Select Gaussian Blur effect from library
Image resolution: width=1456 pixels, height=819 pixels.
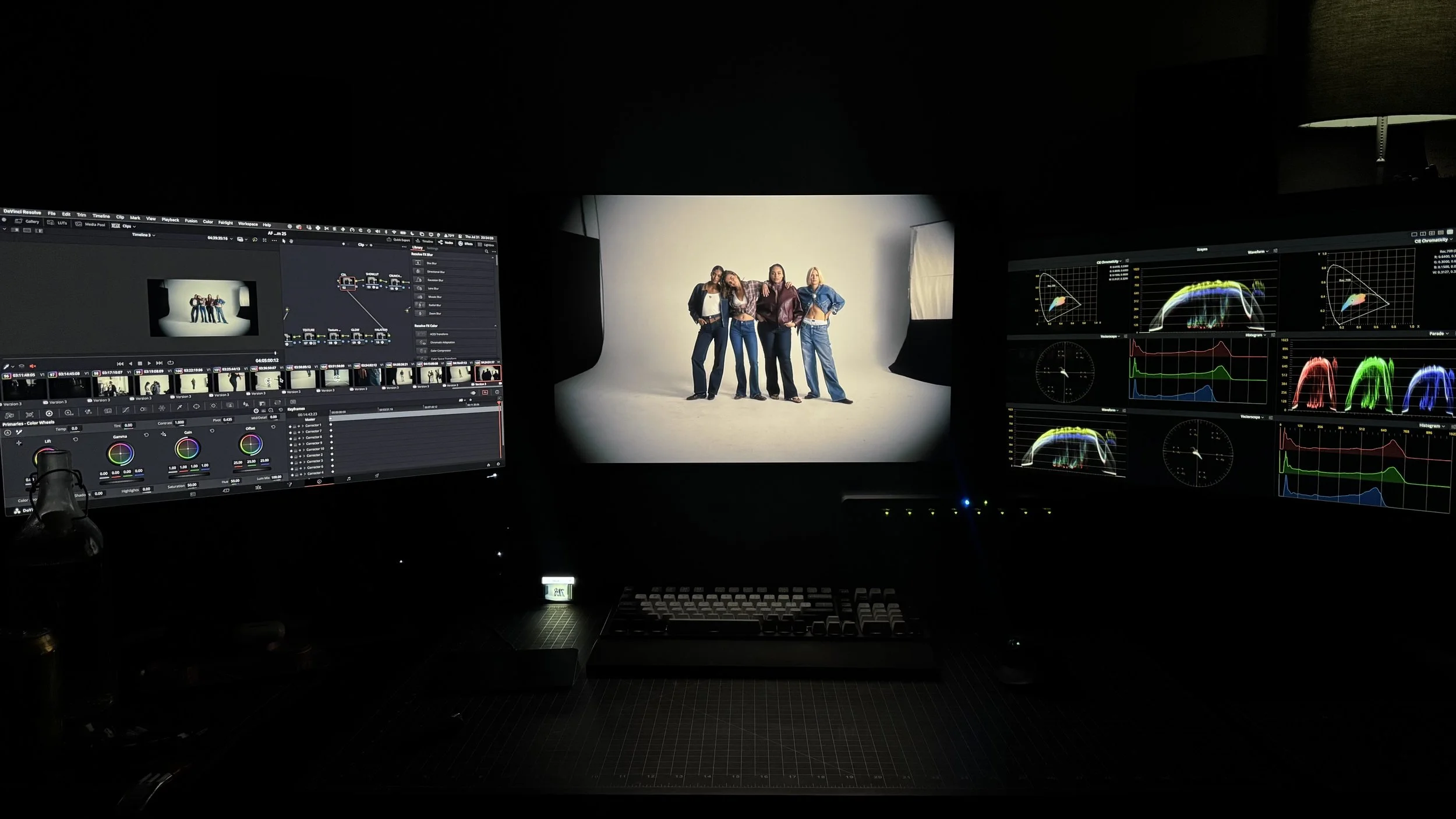[436, 280]
